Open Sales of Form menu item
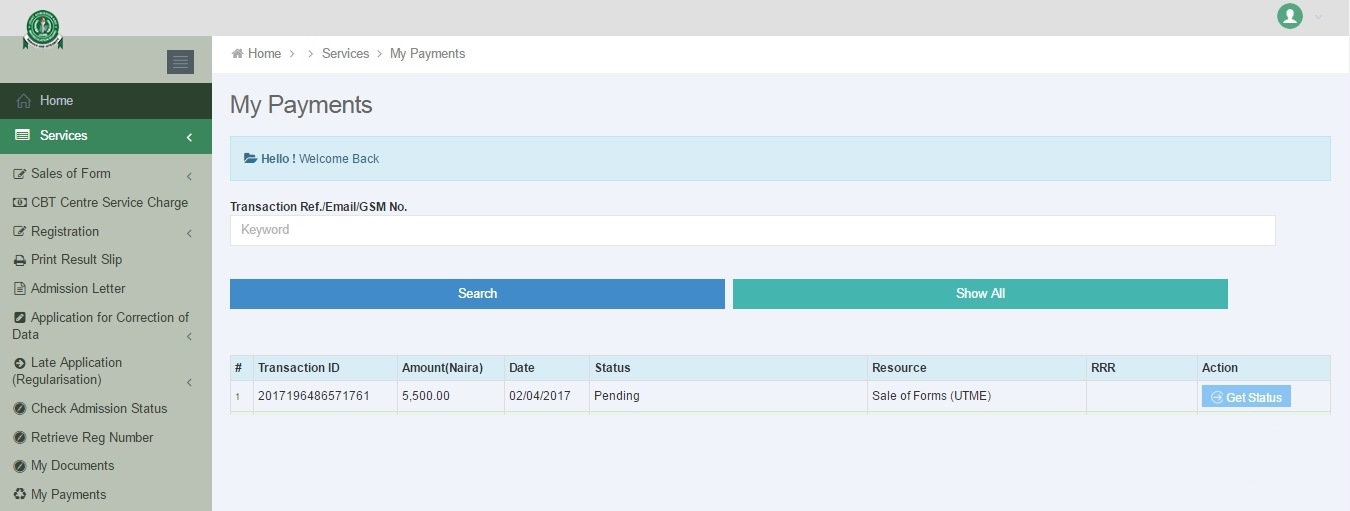The height and width of the screenshot is (511, 1350). point(71,173)
